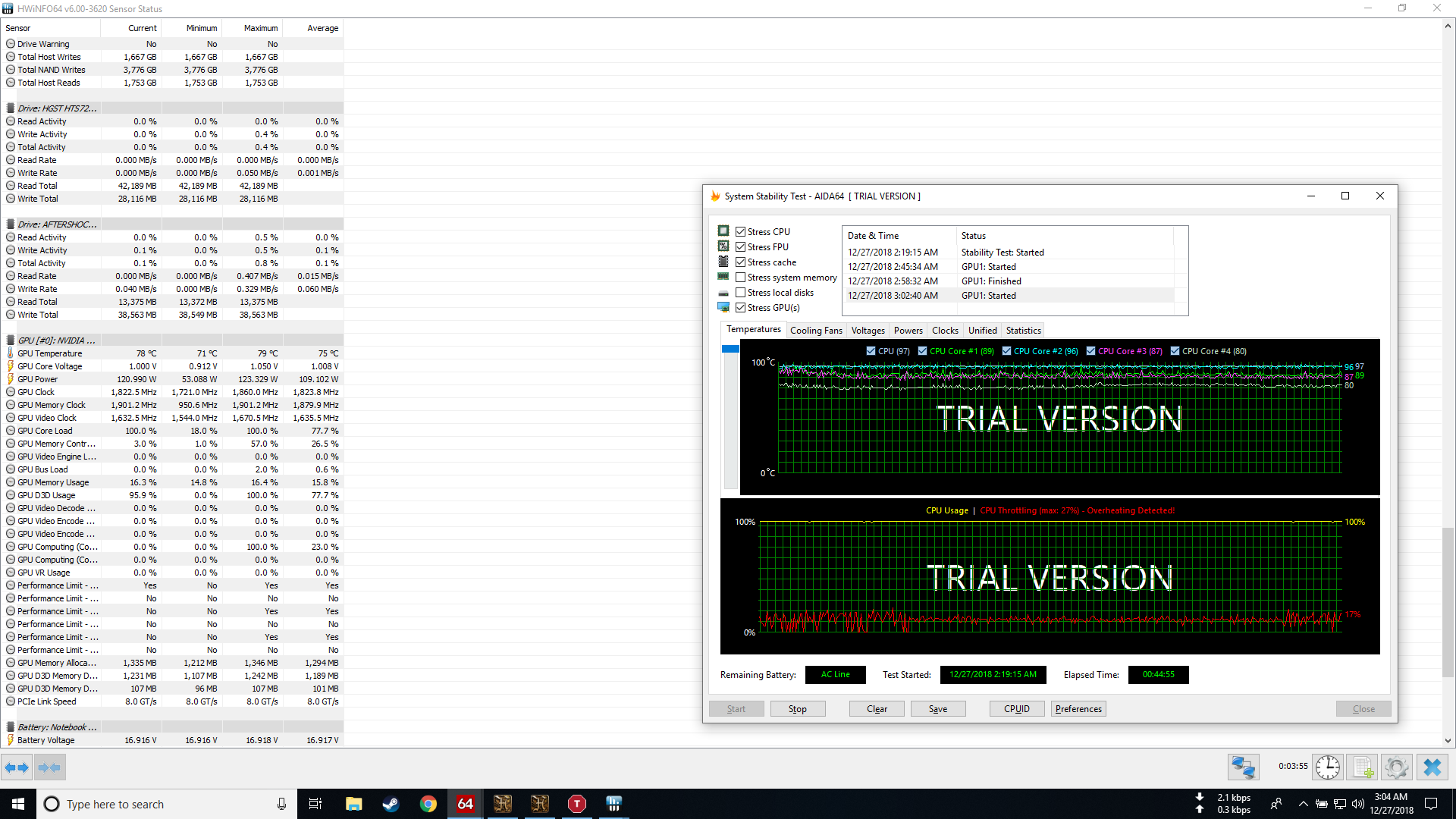The width and height of the screenshot is (1456, 819).
Task: Toggle the CPU Core #1 (89) graph checkbox
Action: (x=922, y=351)
